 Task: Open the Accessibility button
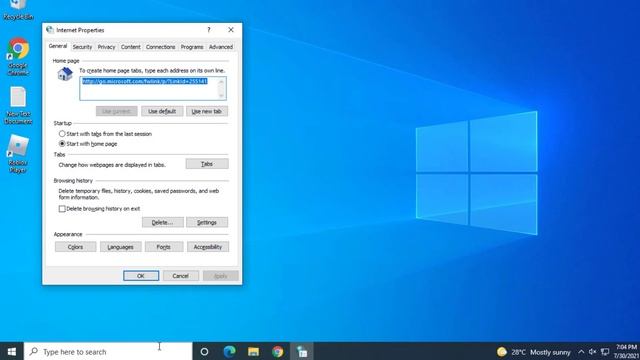[208, 247]
